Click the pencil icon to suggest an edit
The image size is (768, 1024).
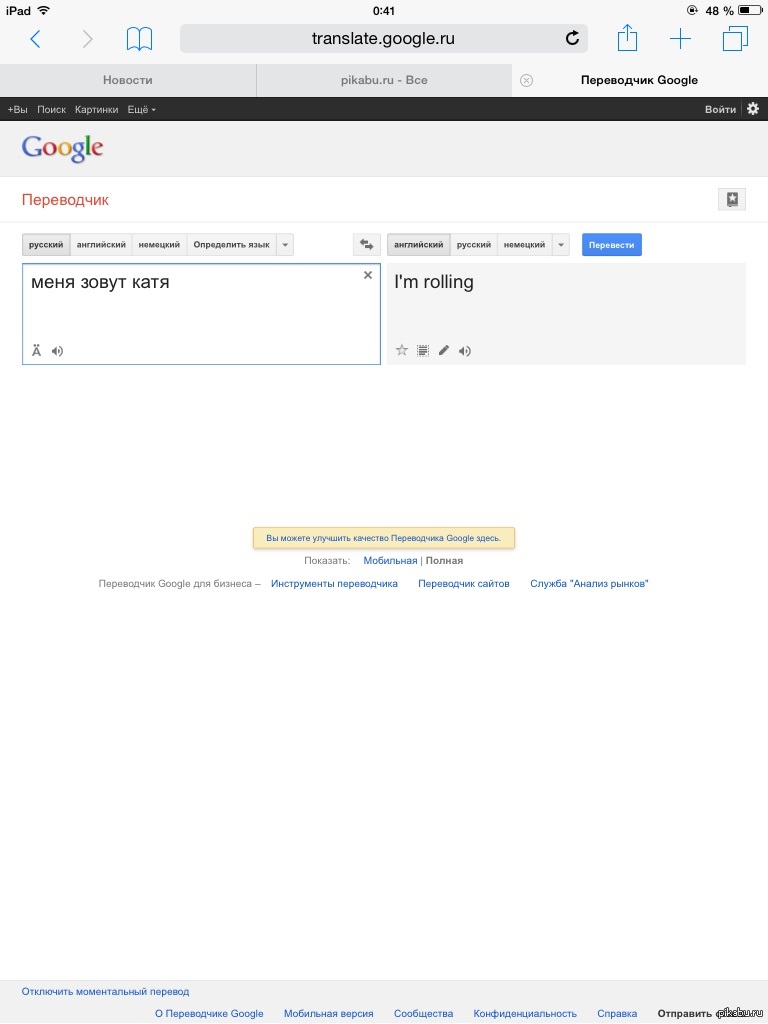coord(443,351)
